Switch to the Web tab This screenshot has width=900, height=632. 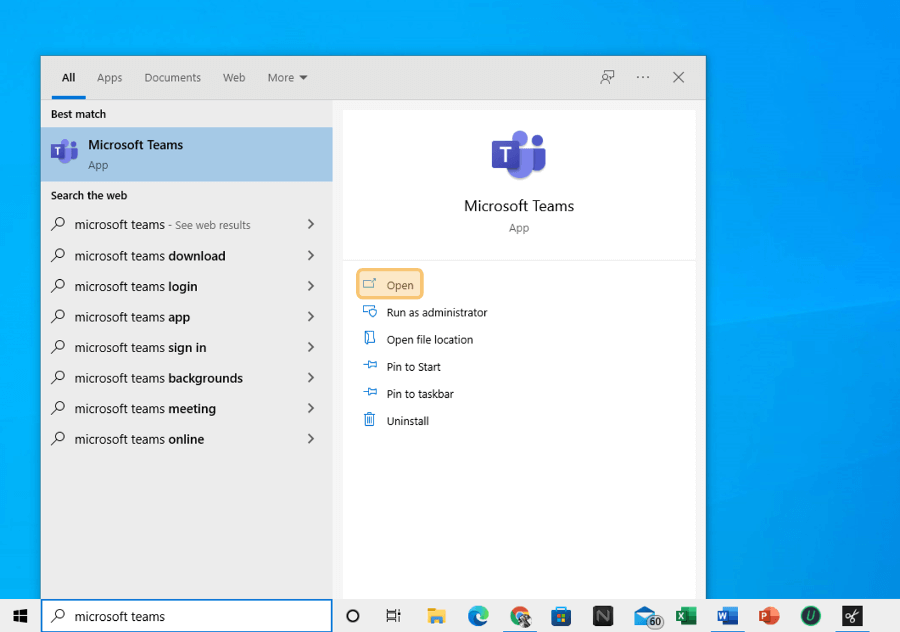click(x=234, y=77)
